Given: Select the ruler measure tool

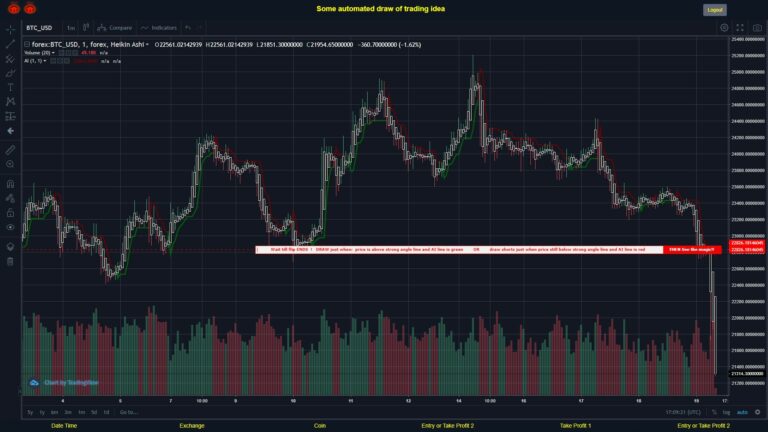Looking at the screenshot, I should (10, 150).
